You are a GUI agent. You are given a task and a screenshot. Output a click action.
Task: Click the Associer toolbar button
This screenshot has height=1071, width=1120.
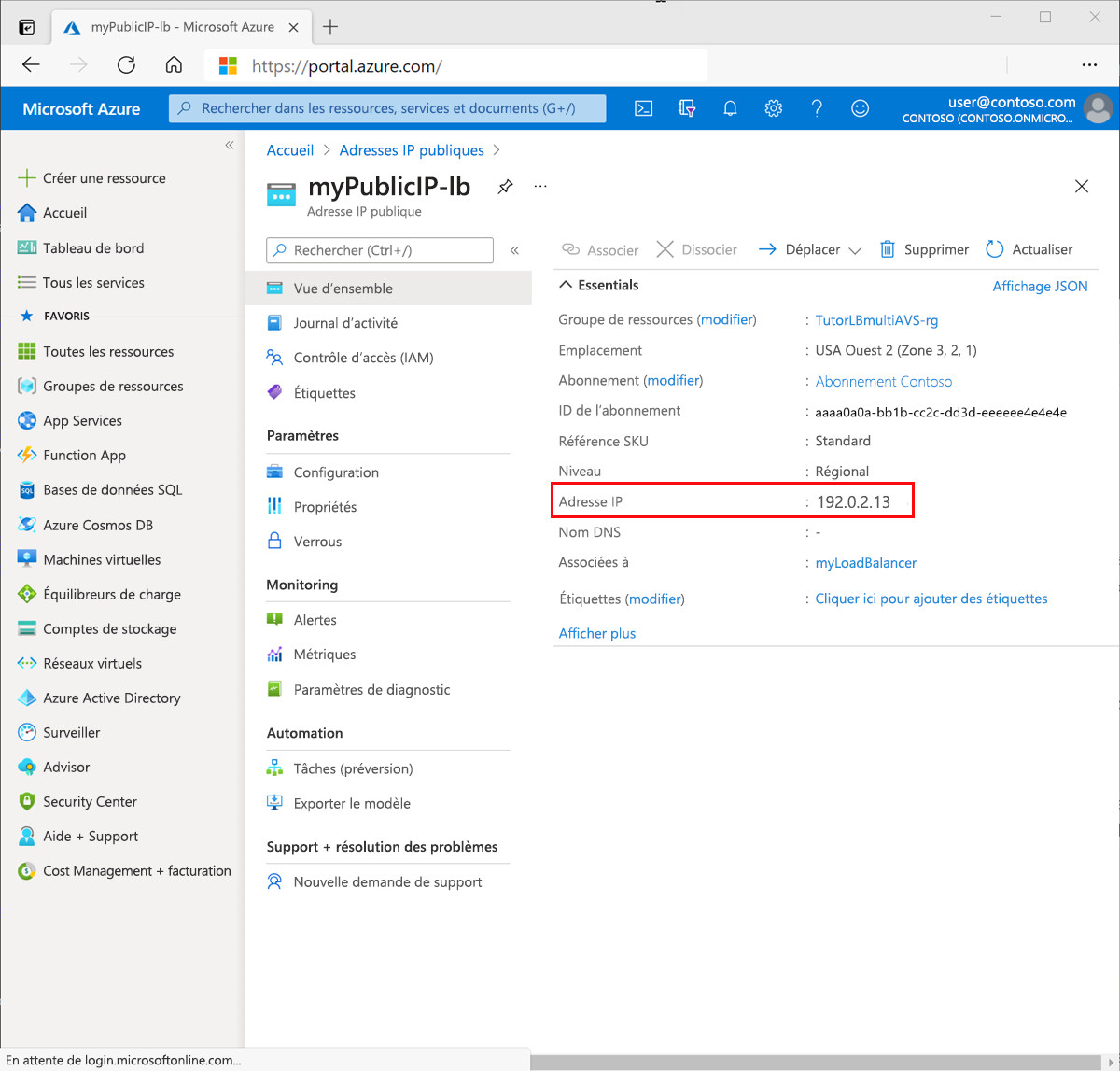coord(599,249)
